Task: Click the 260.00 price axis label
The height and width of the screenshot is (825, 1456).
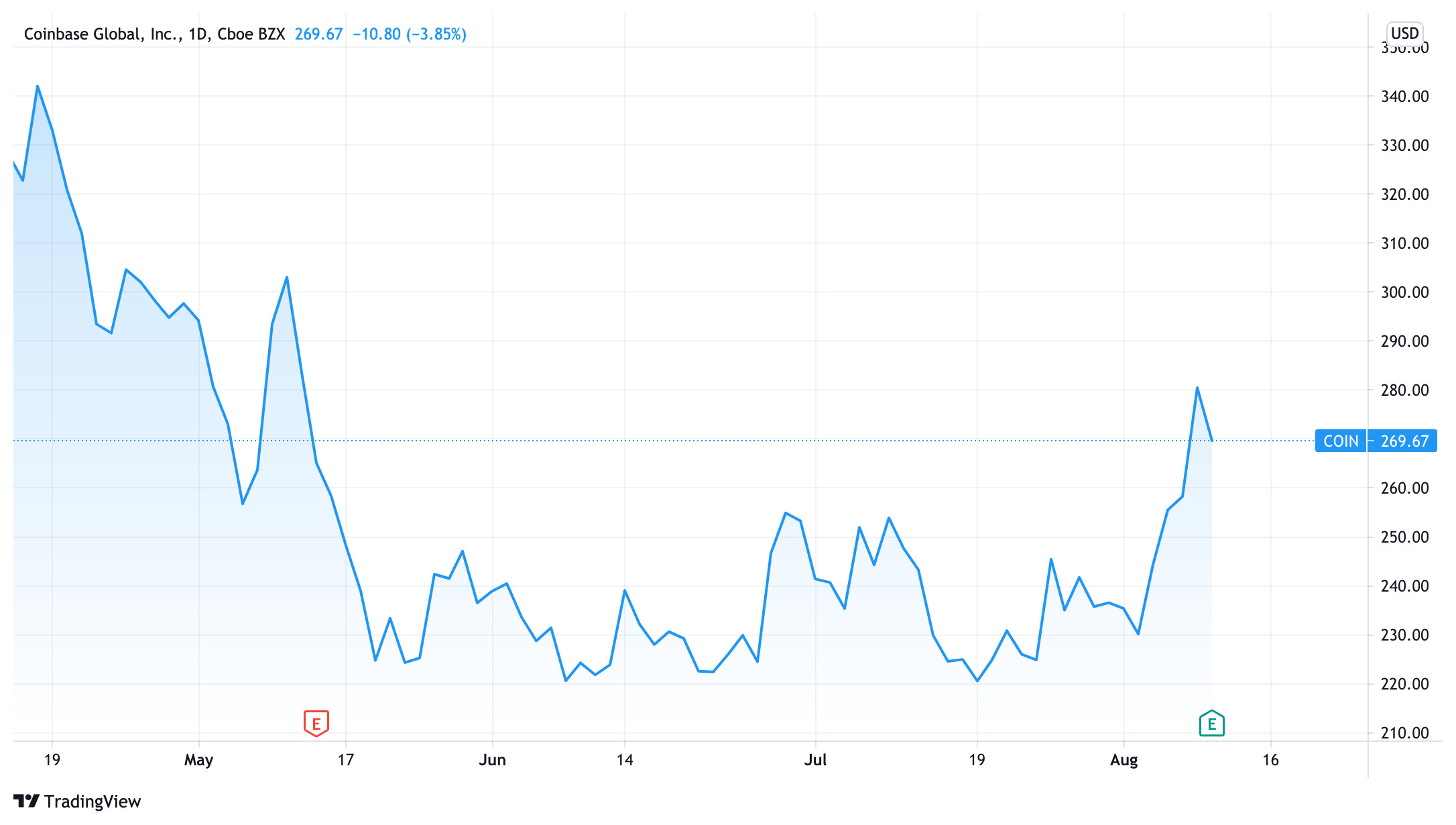Action: coord(1405,488)
